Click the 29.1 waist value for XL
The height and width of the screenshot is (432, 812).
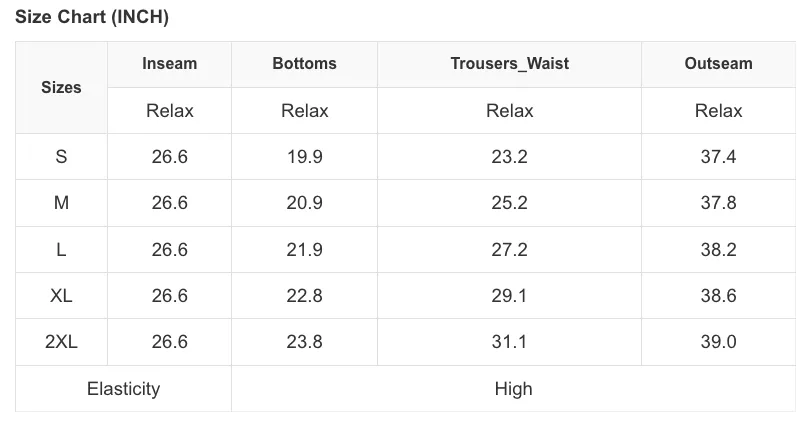tap(510, 296)
